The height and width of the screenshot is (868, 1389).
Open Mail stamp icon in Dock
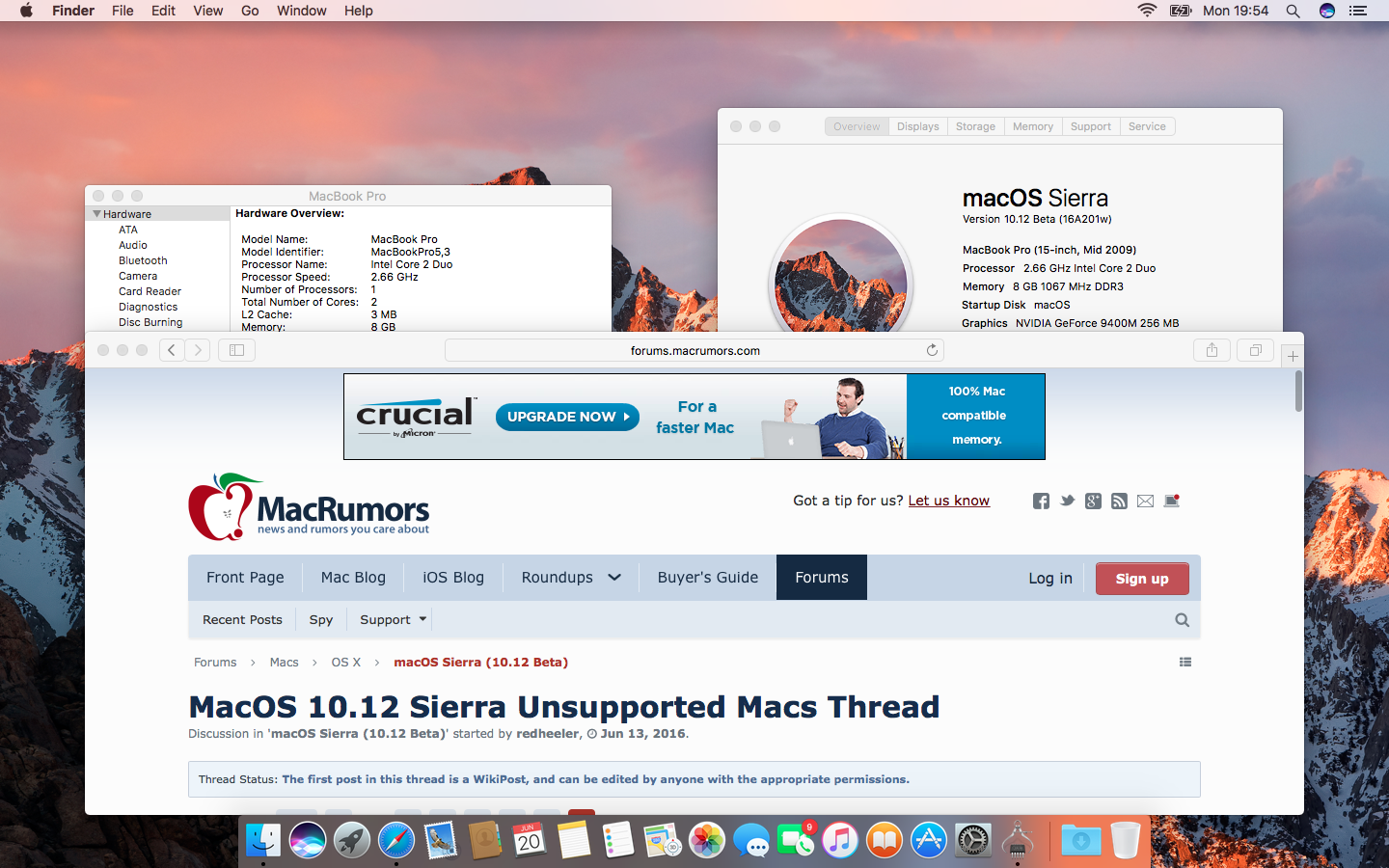(441, 841)
